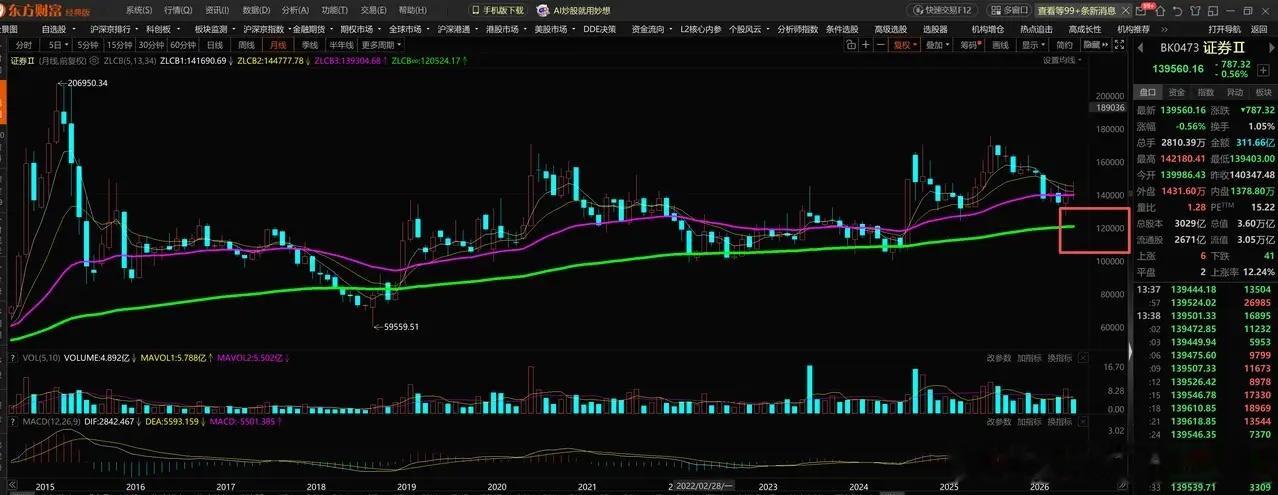This screenshot has height=495, width=1278.
Task: Open the 沪深京排行 dropdown
Action: 114,29
